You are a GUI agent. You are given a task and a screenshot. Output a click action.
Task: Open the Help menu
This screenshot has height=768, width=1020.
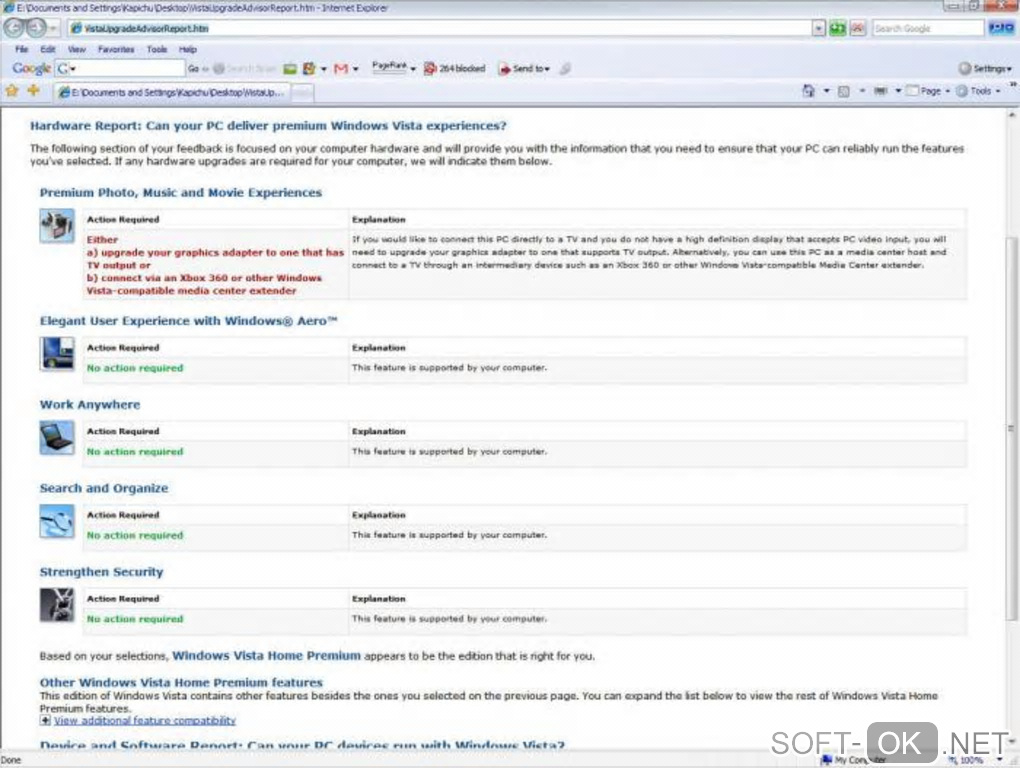point(188,49)
